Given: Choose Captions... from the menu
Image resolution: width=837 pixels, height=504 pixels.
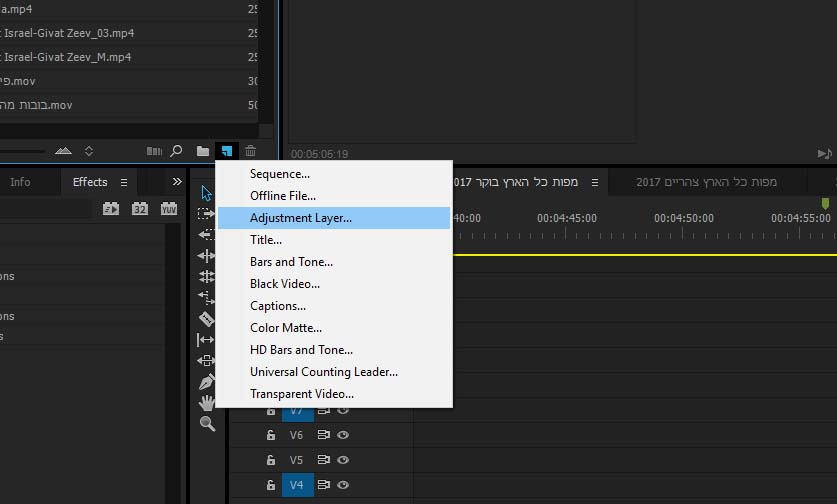Looking at the screenshot, I should [x=334, y=306].
